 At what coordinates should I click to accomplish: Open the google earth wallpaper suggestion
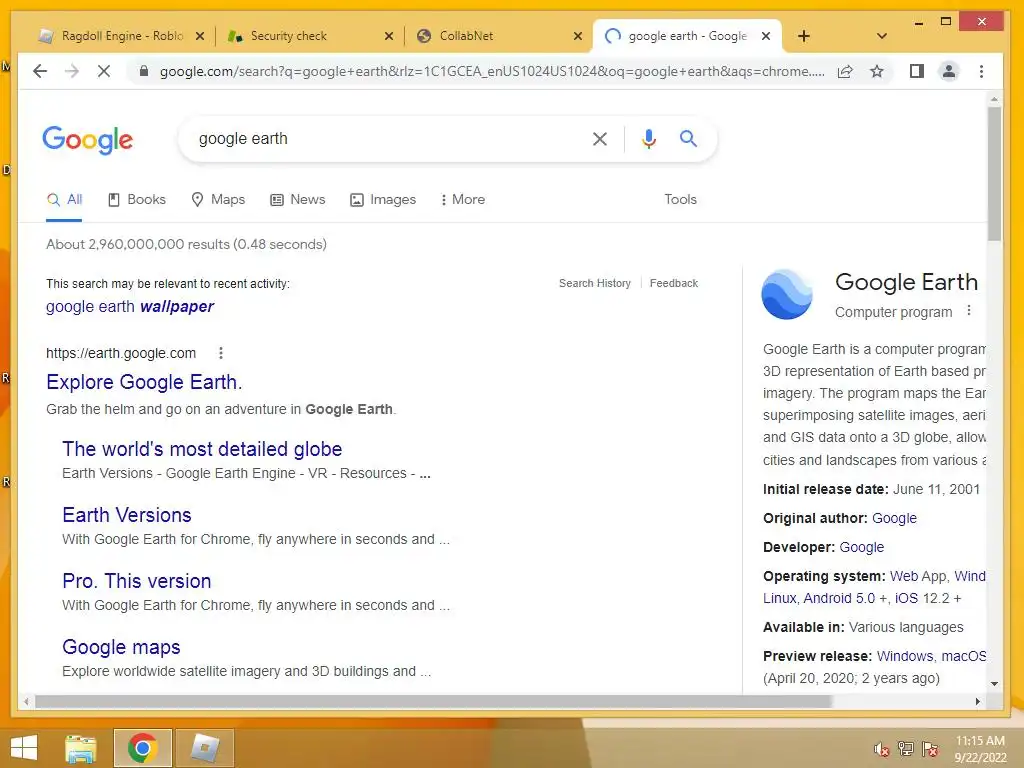click(130, 306)
